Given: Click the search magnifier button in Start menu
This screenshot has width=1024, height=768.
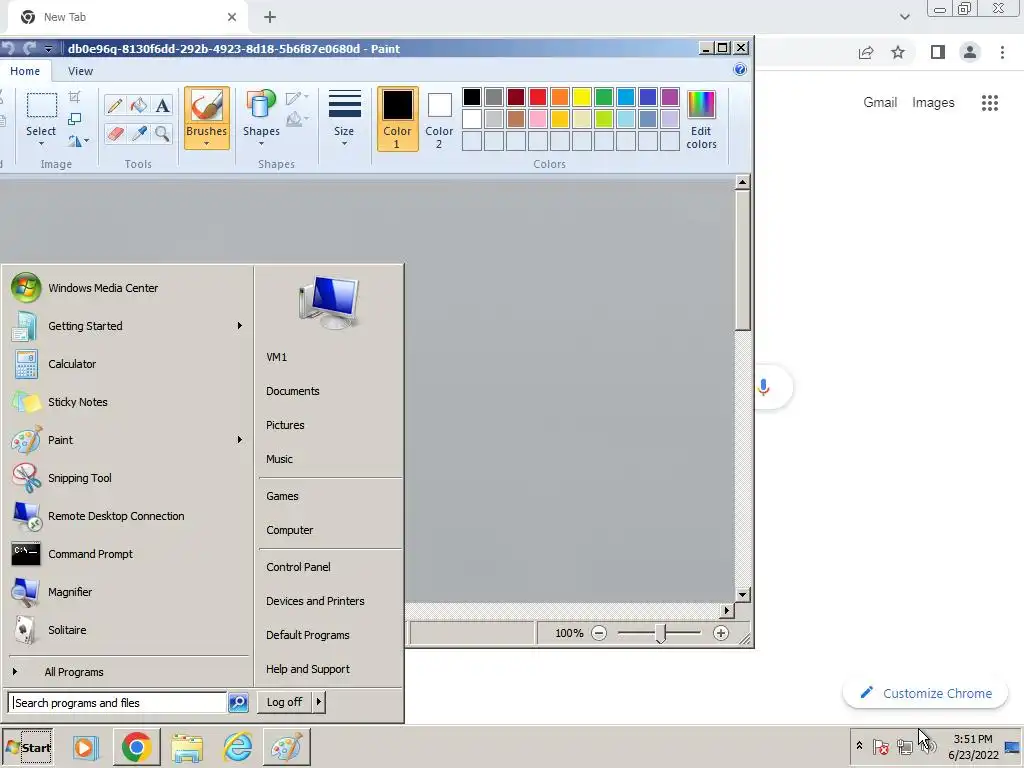Looking at the screenshot, I should point(238,703).
